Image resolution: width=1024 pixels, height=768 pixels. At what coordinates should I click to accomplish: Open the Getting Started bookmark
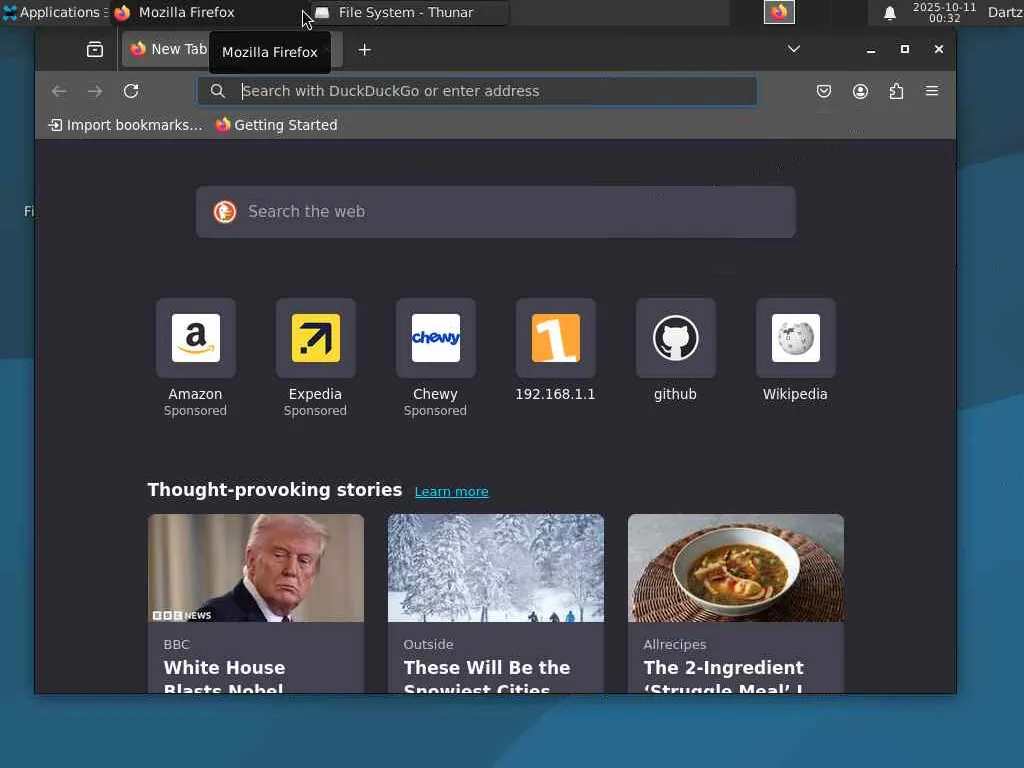tap(276, 125)
